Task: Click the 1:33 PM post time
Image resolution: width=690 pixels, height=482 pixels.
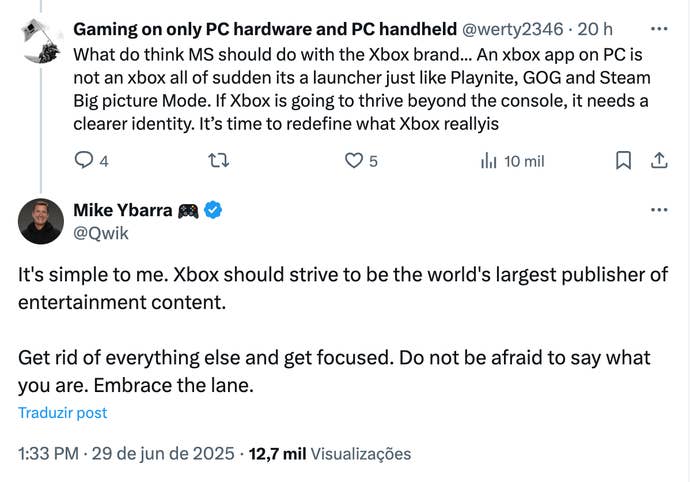Action: coord(48,453)
